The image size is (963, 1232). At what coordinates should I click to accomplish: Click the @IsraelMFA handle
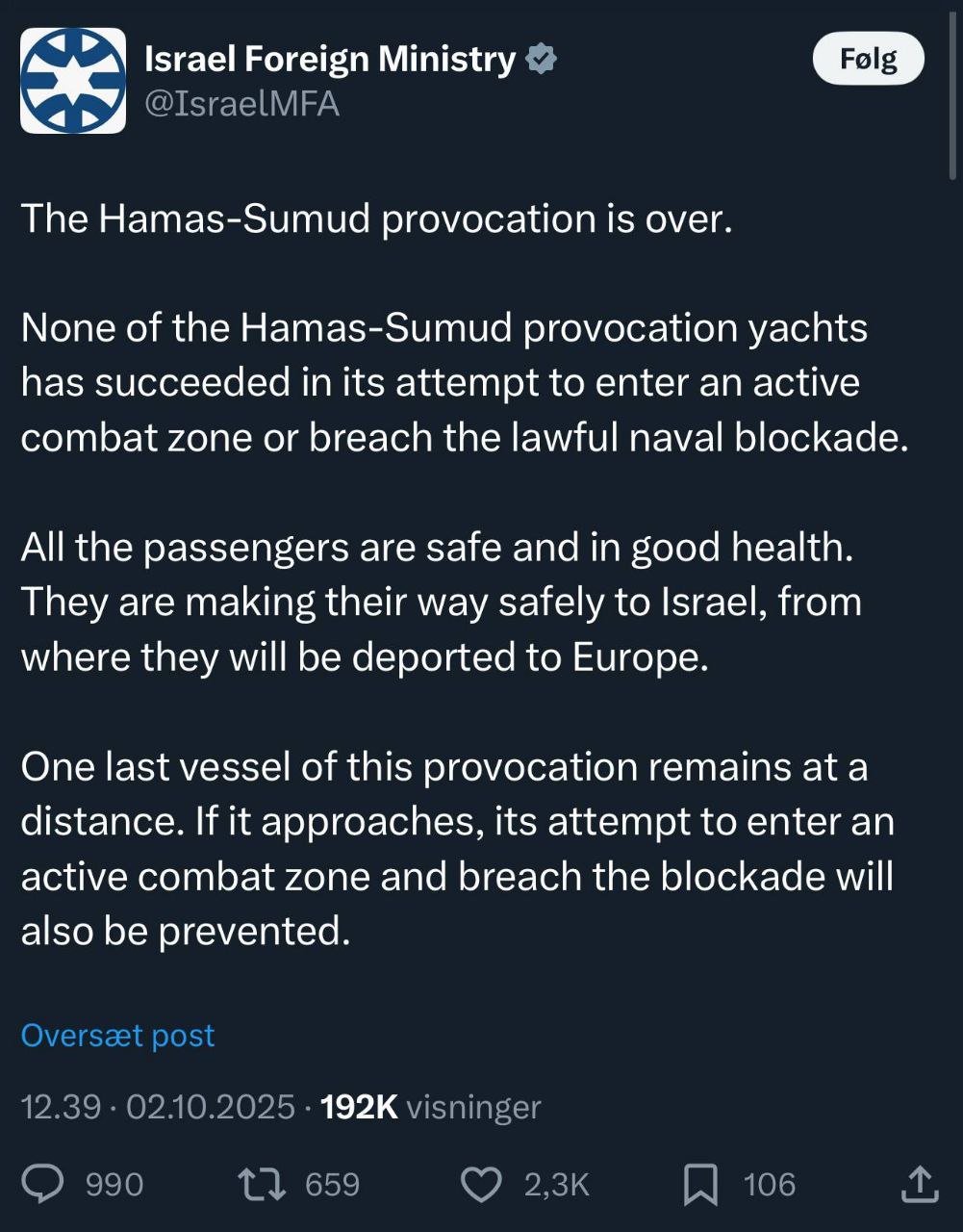click(x=241, y=104)
